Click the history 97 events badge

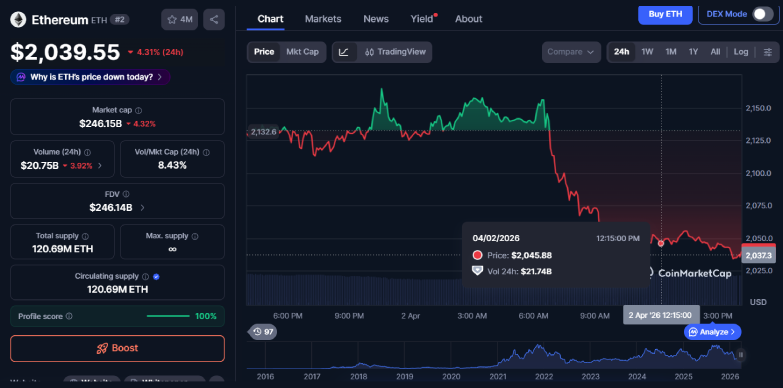click(x=263, y=332)
